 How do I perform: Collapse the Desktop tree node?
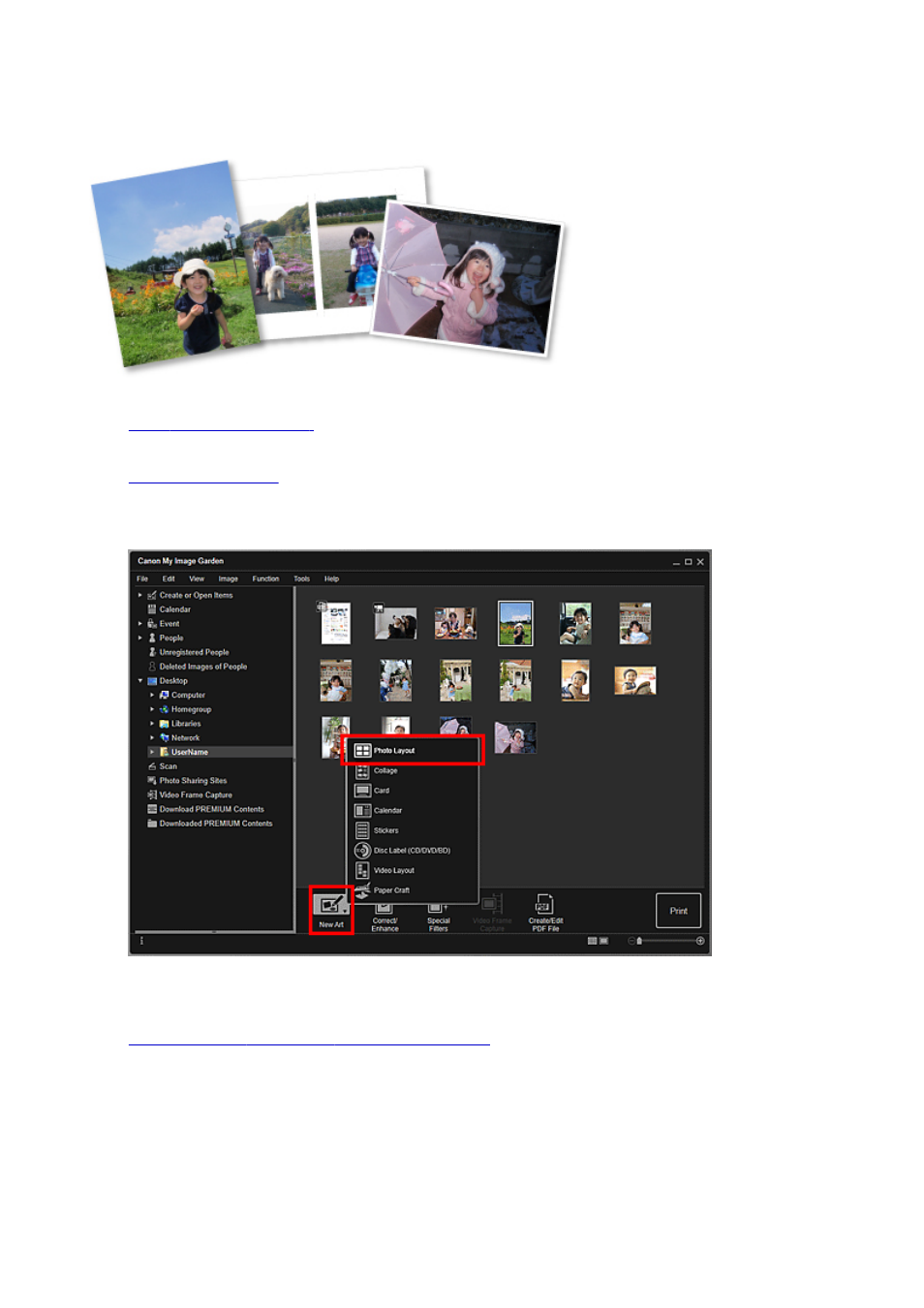click(x=140, y=681)
